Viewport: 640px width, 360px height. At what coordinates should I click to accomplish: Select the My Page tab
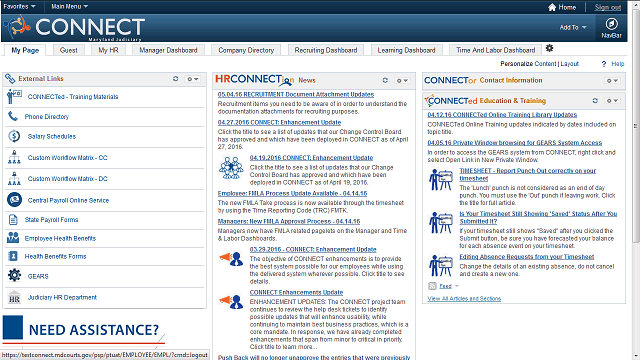25,50
